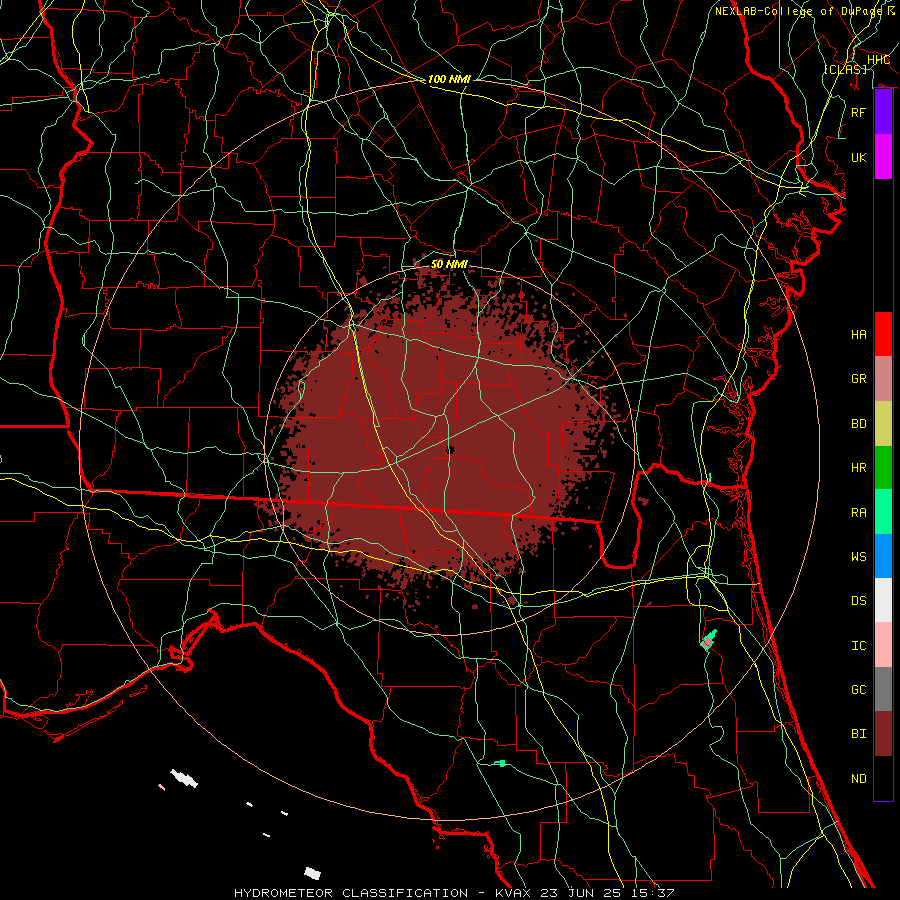Click the HR legend label

tap(859, 468)
